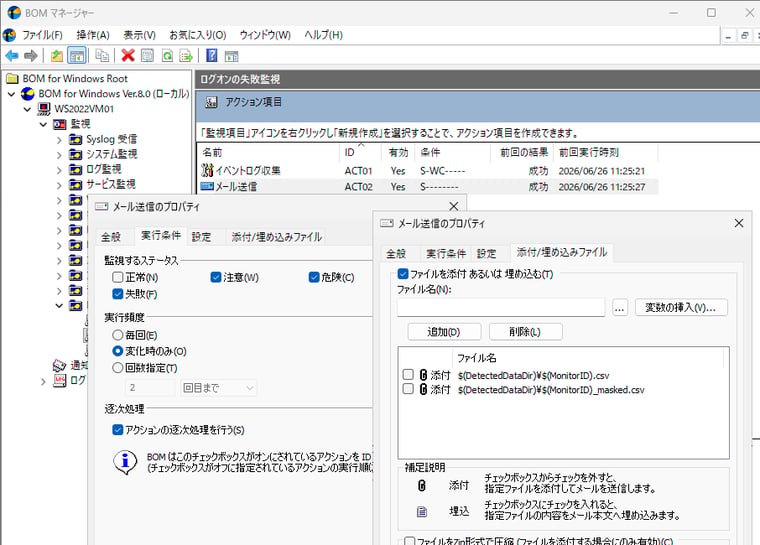Viewport: 760px width, 545px height.
Task: Click the BOM Manager app icon in title bar
Action: [14, 13]
